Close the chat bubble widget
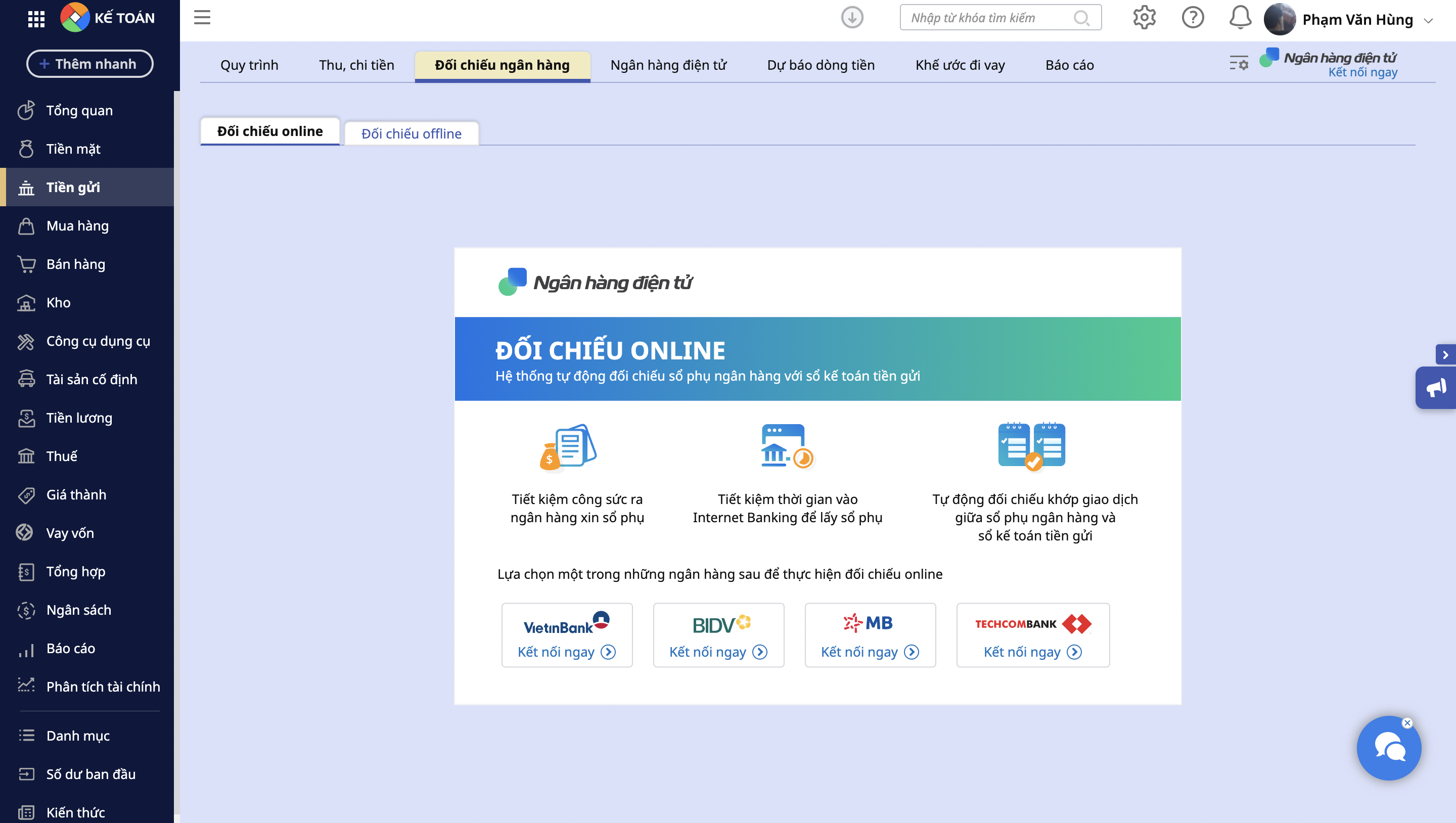The height and width of the screenshot is (823, 1456). point(1407,723)
